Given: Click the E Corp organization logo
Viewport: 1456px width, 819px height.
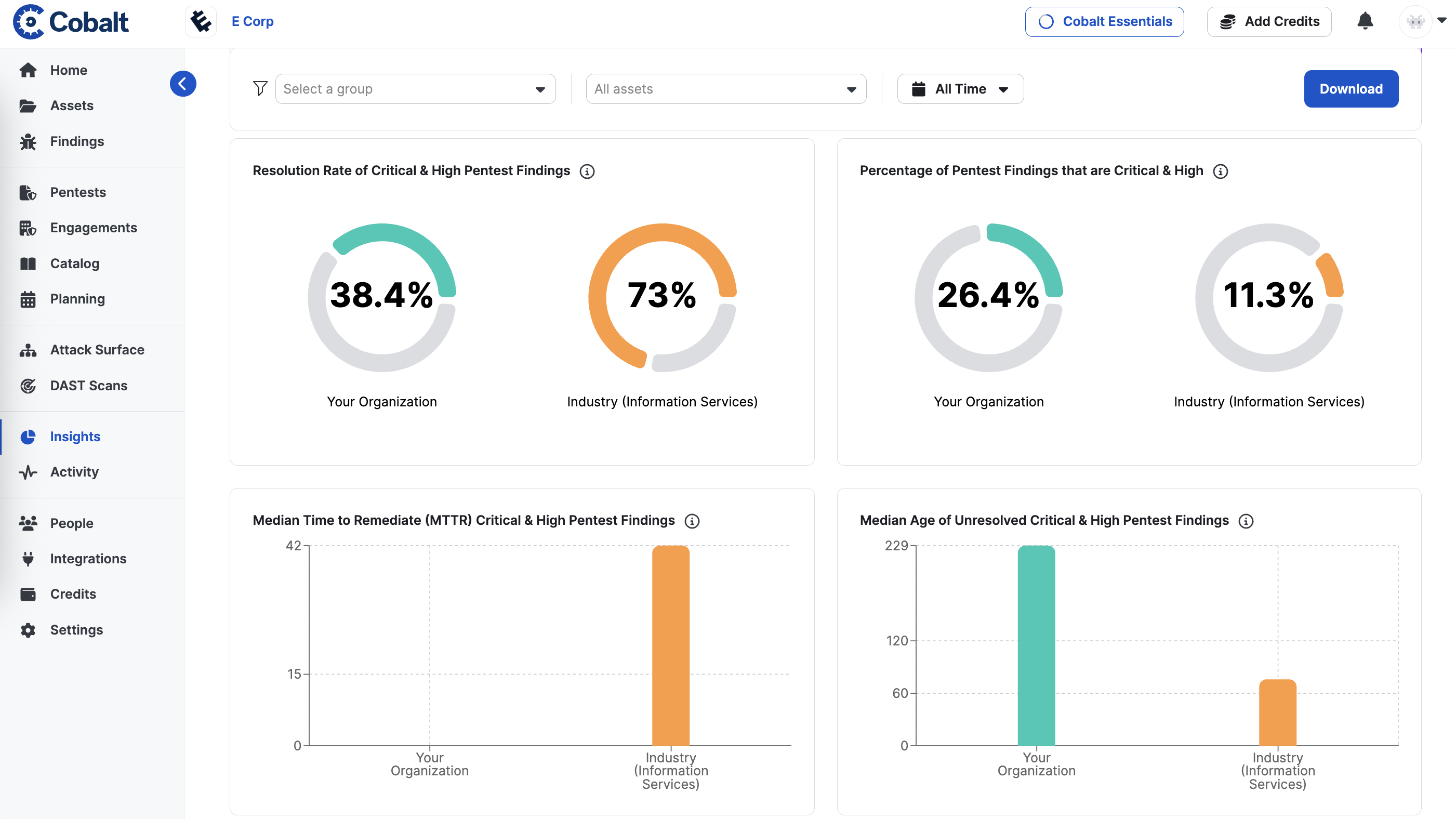Looking at the screenshot, I should pyautogui.click(x=201, y=21).
